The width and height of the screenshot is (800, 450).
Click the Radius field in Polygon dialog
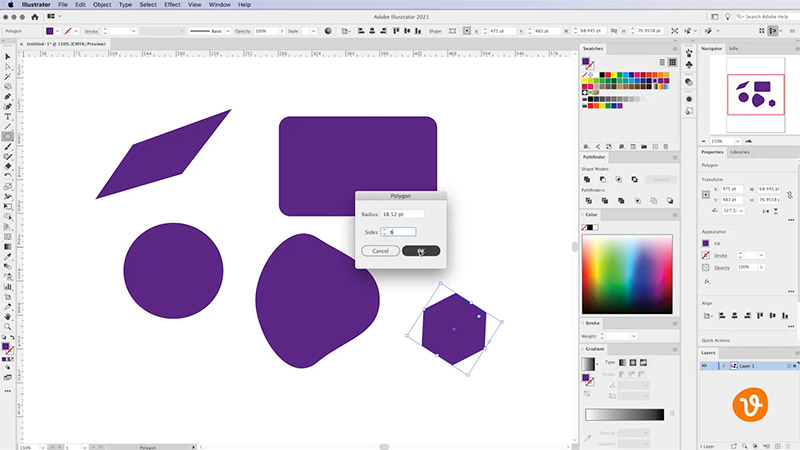402,214
